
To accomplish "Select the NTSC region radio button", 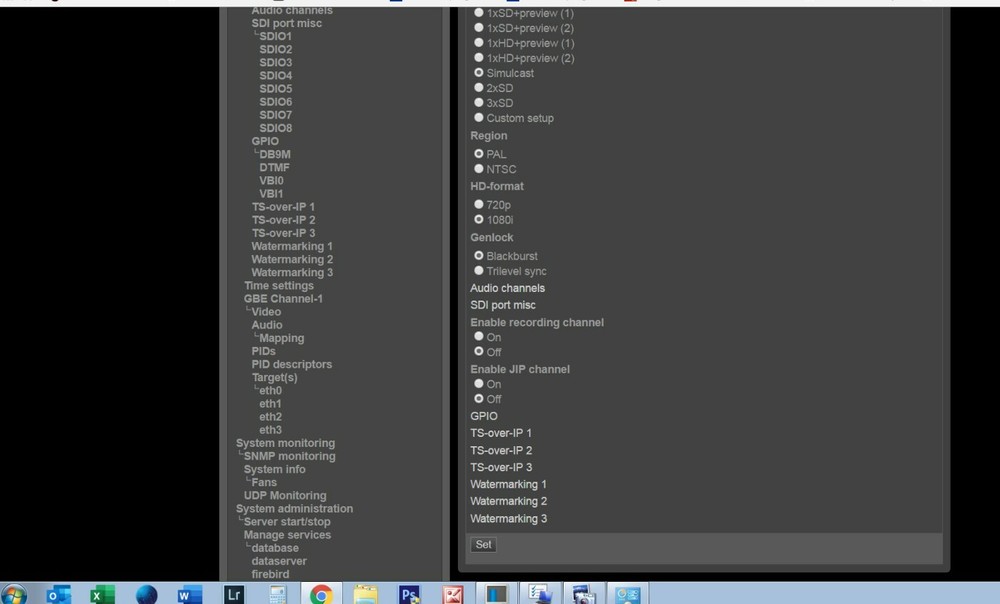I will [x=479, y=168].
